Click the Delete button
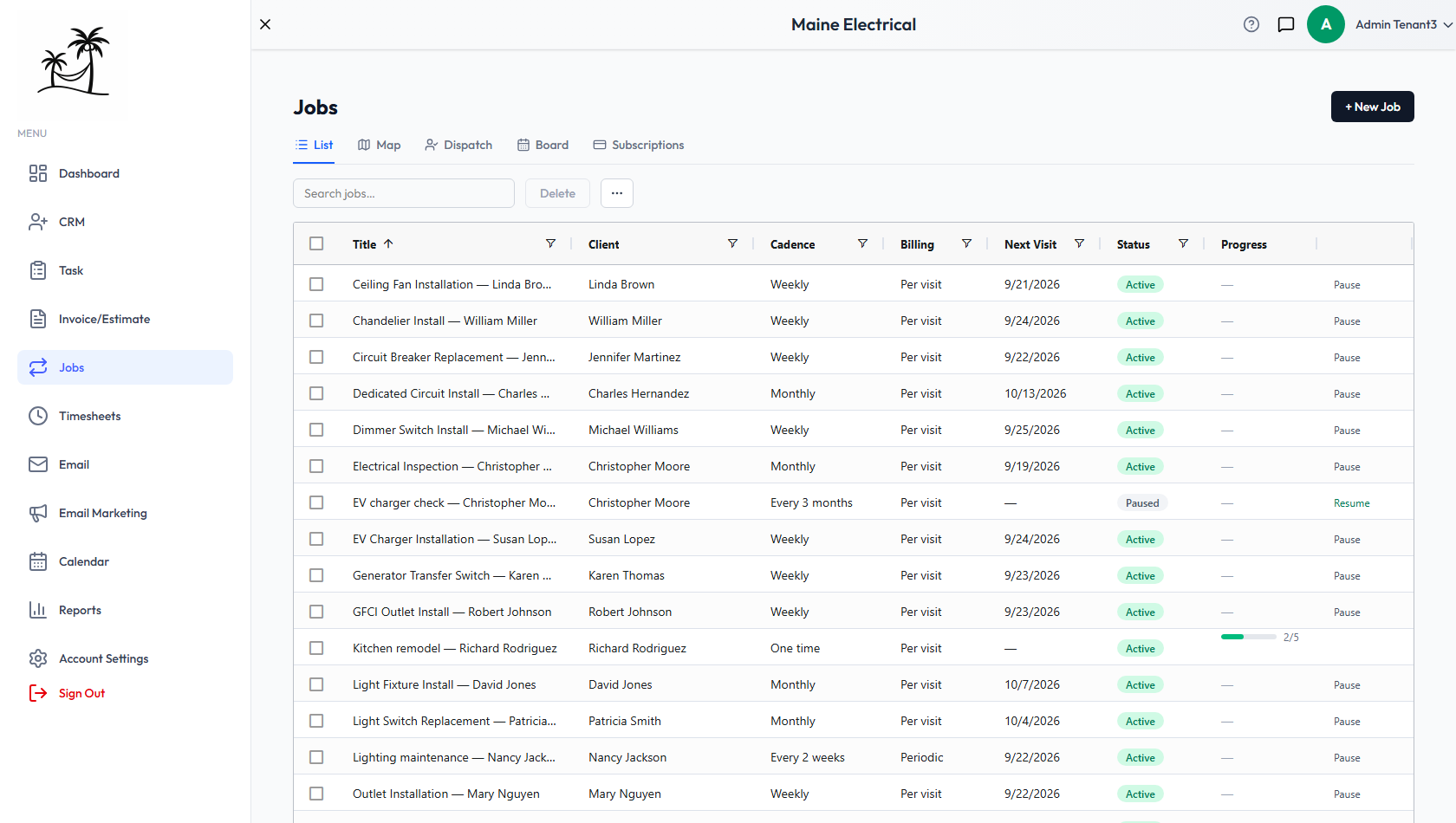This screenshot has height=823, width=1456. 557,193
